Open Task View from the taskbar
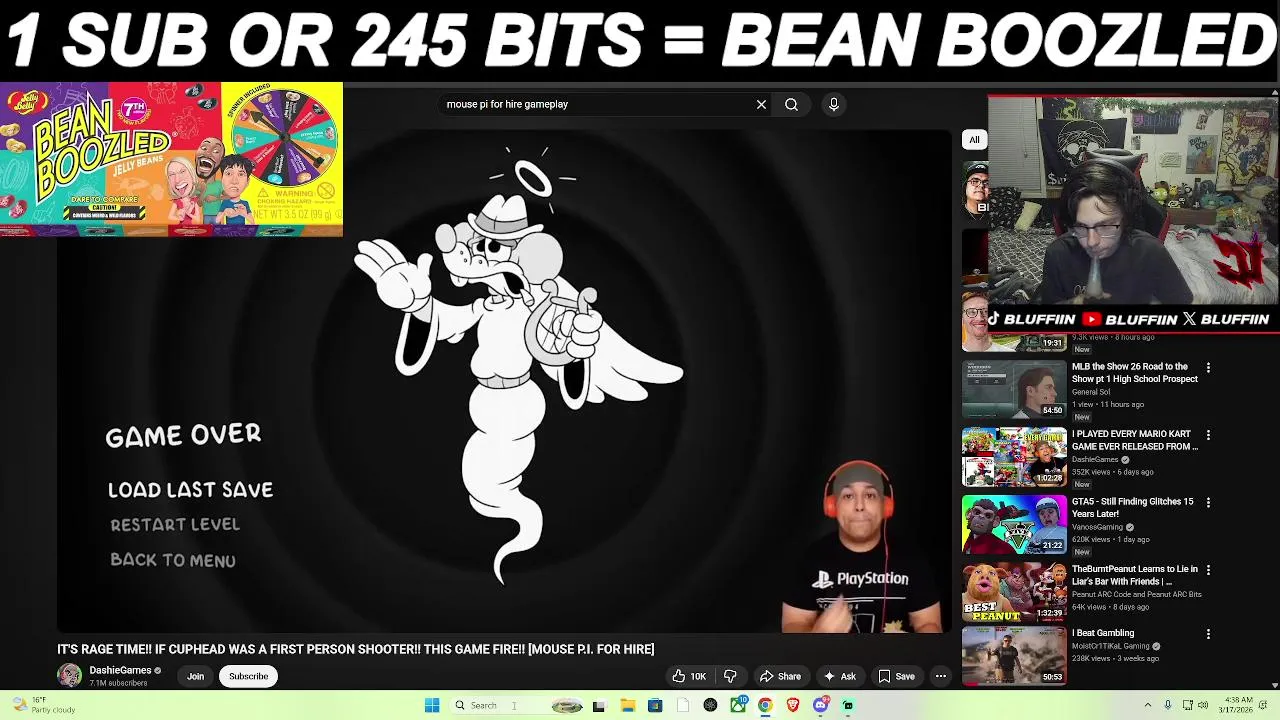The image size is (1280, 720). click(599, 706)
